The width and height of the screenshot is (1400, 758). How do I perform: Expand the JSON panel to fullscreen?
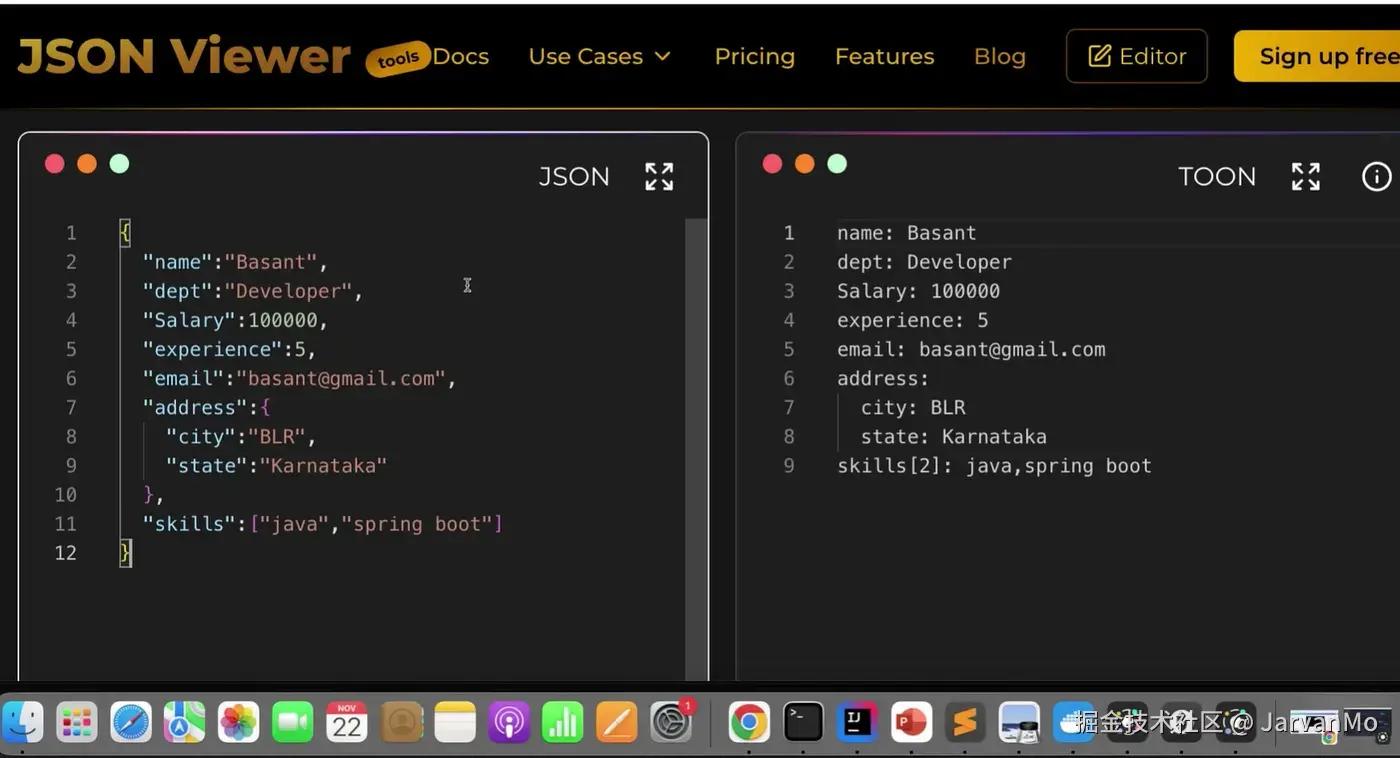pos(659,177)
